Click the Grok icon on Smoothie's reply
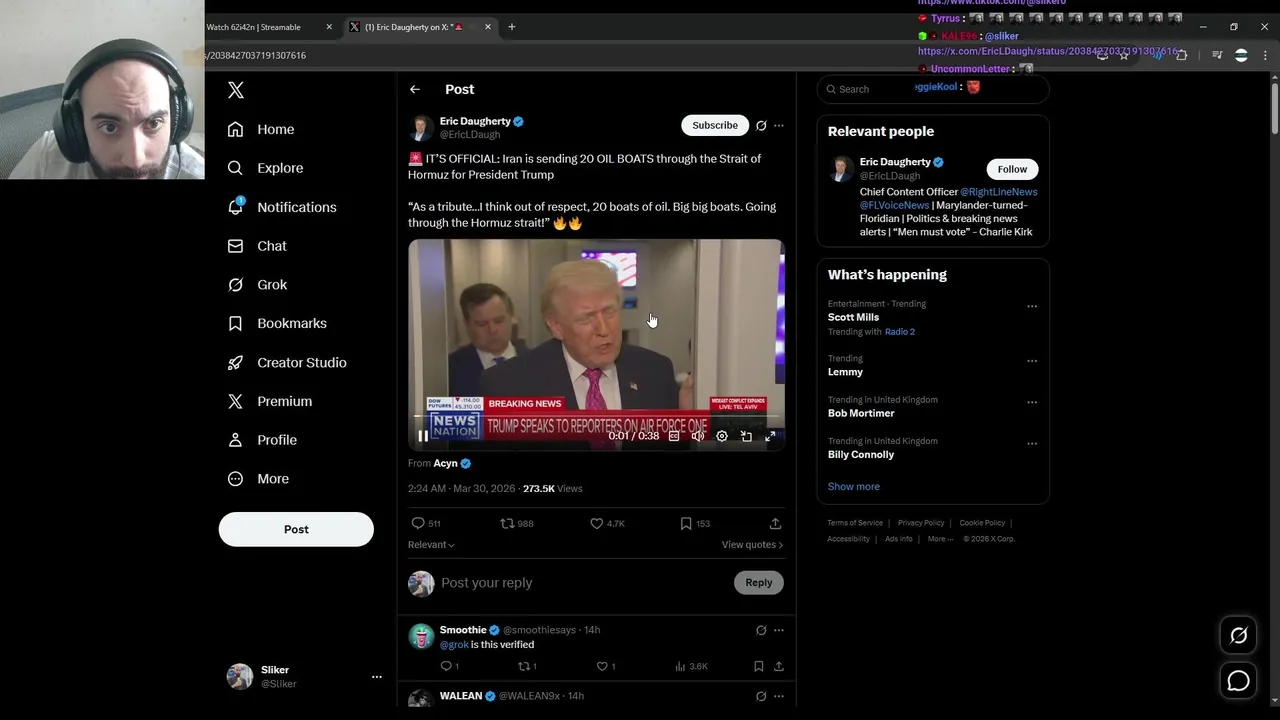Image resolution: width=1280 pixels, height=720 pixels. (761, 630)
